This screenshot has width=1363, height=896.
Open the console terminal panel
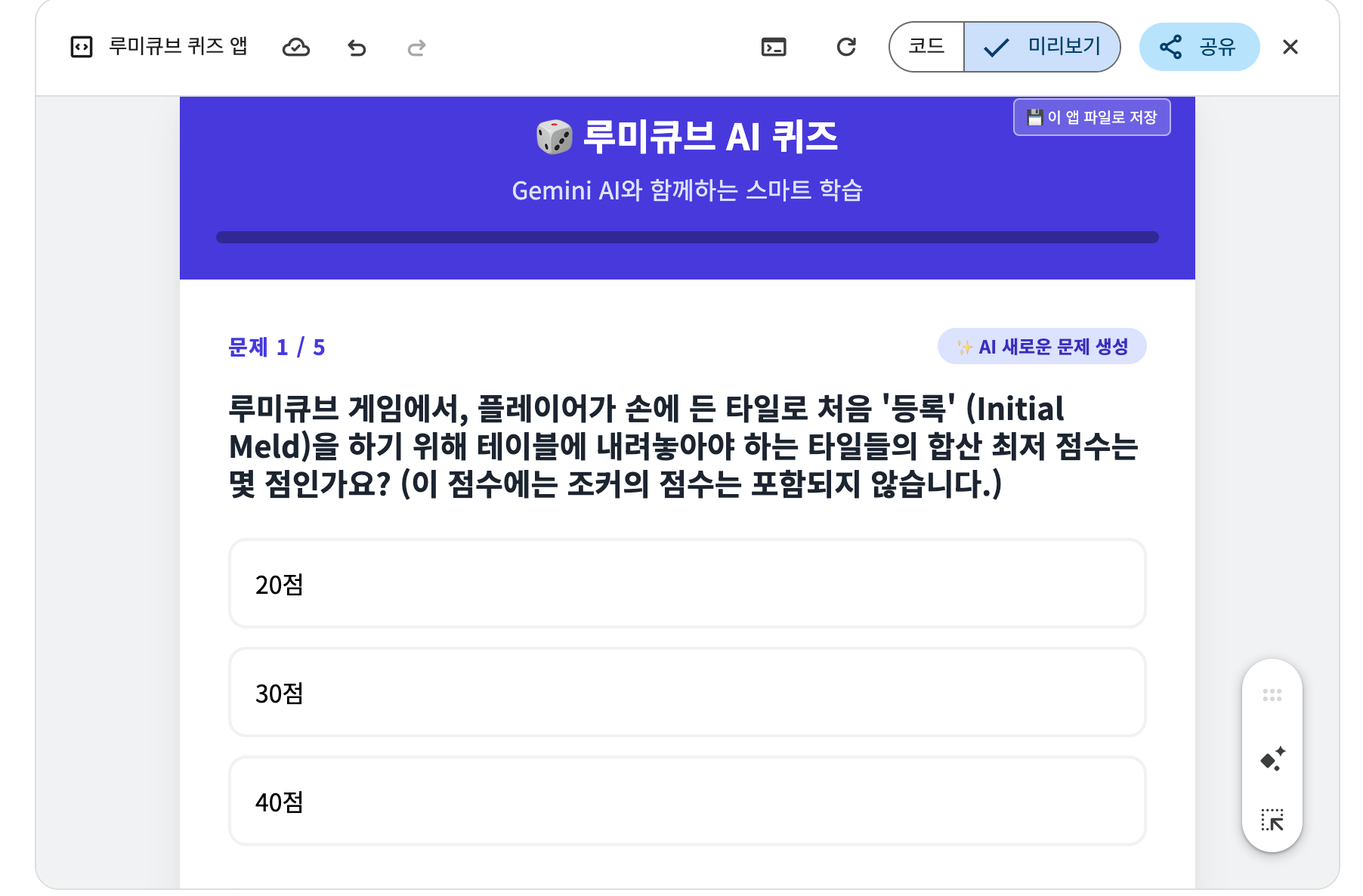[x=774, y=48]
